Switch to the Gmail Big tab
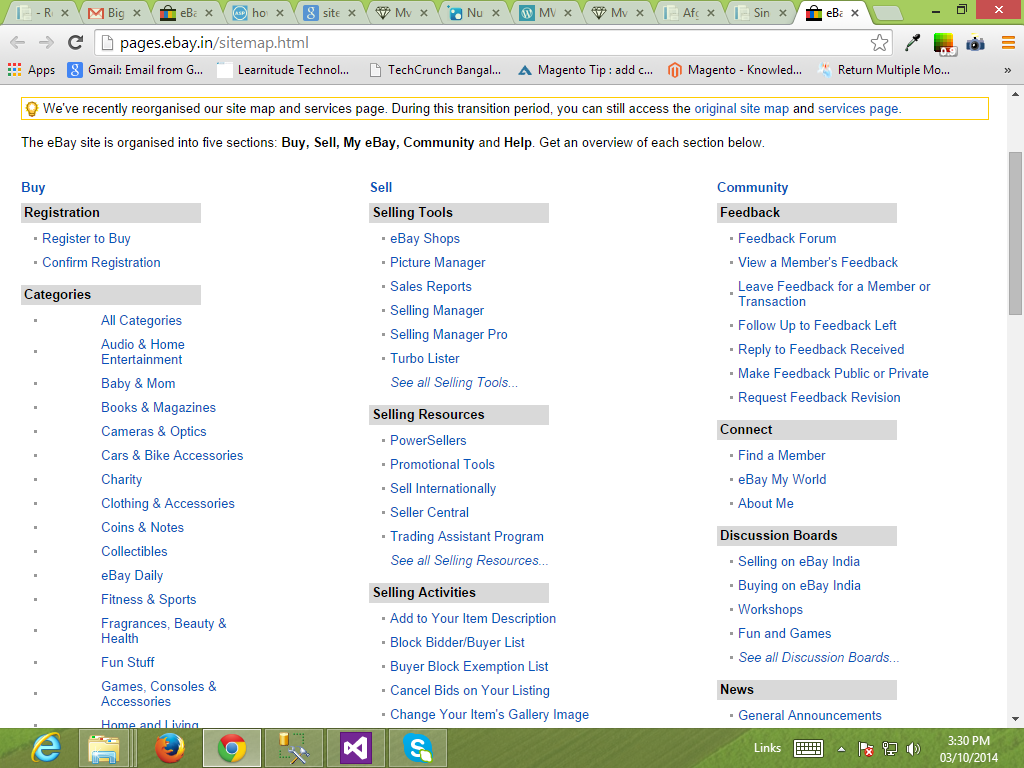 pos(115,12)
